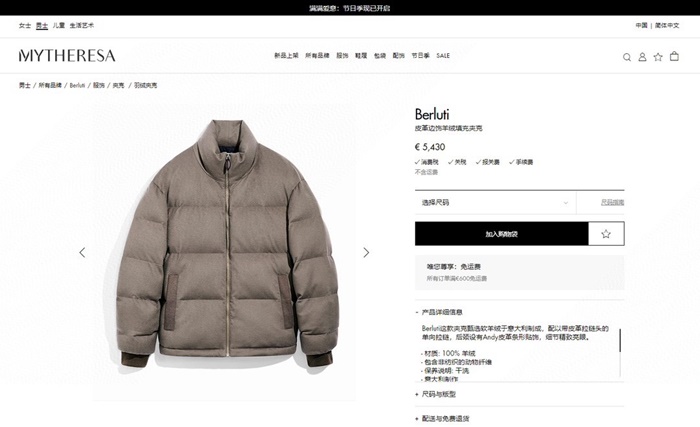
Task: Open the SALE menu item
Action: [x=443, y=56]
